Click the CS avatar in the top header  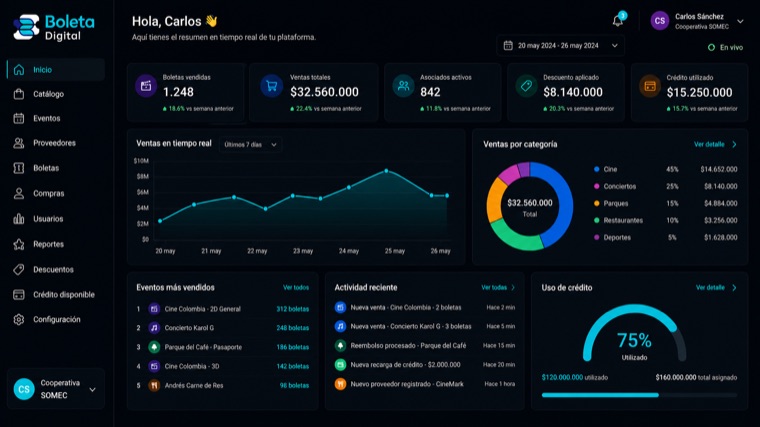660,21
